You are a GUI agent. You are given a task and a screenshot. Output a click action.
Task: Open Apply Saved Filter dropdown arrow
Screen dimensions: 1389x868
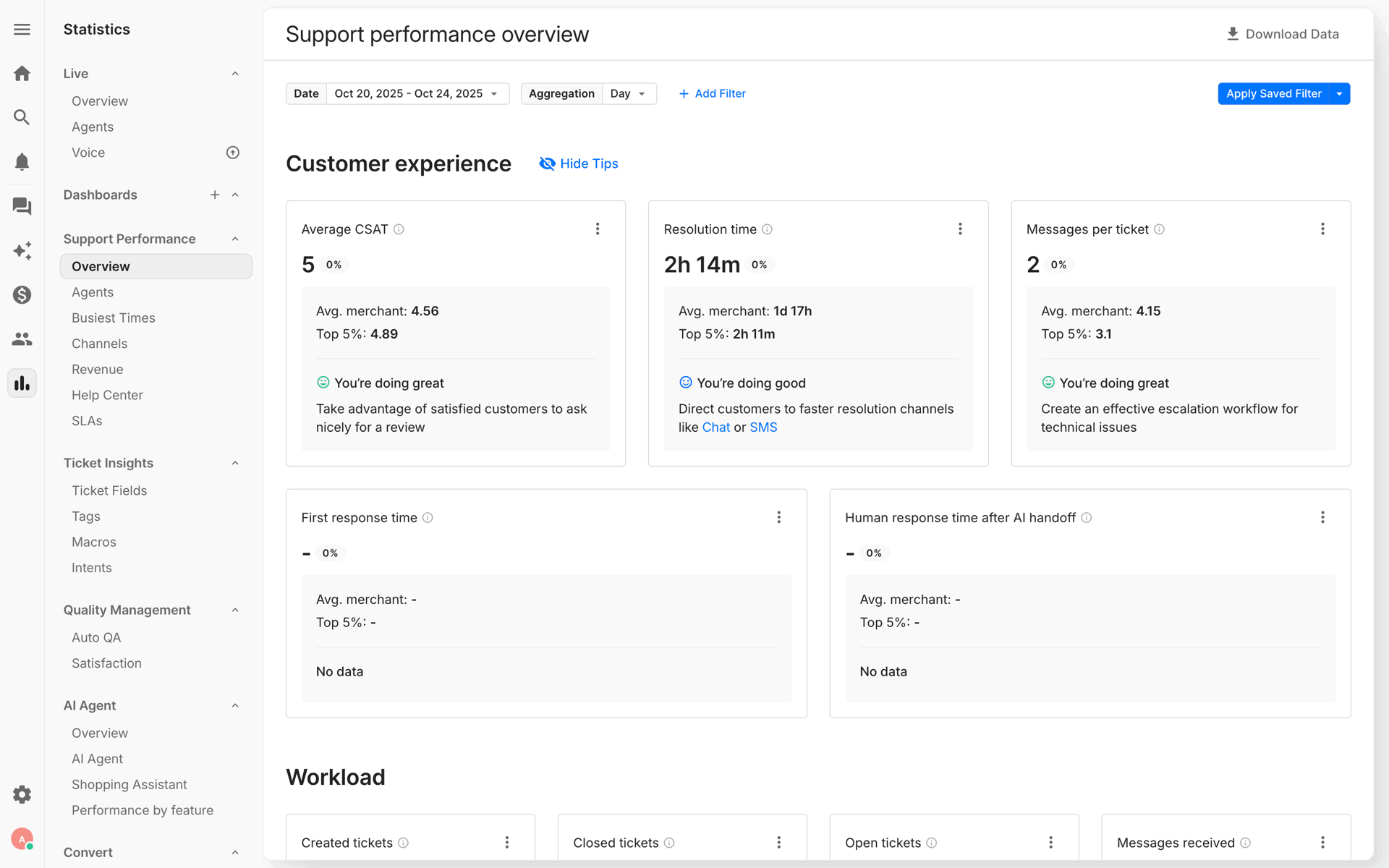pos(1339,93)
